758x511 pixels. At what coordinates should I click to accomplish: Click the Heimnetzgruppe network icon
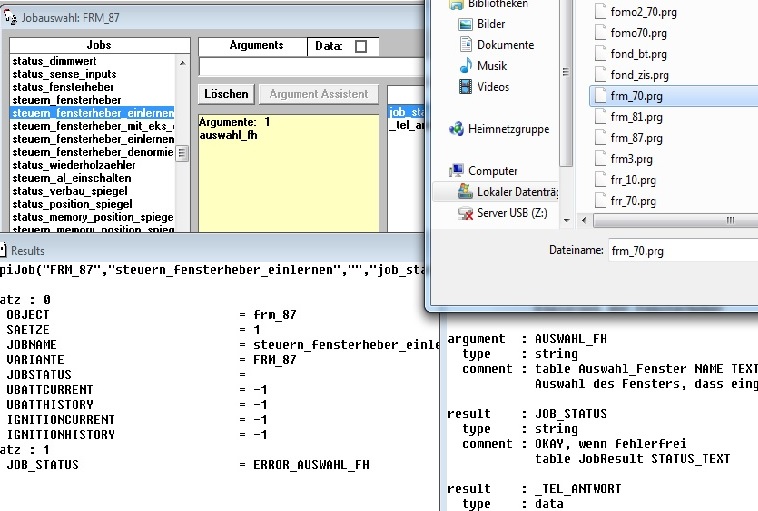[456, 129]
